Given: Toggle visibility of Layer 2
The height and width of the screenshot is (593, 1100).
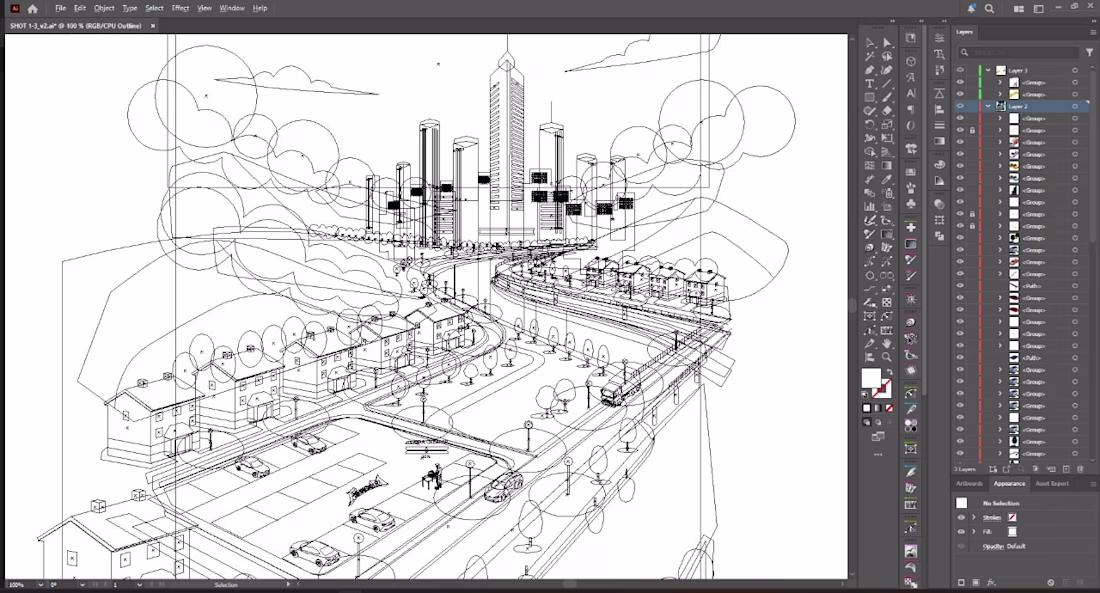Looking at the screenshot, I should tap(960, 106).
